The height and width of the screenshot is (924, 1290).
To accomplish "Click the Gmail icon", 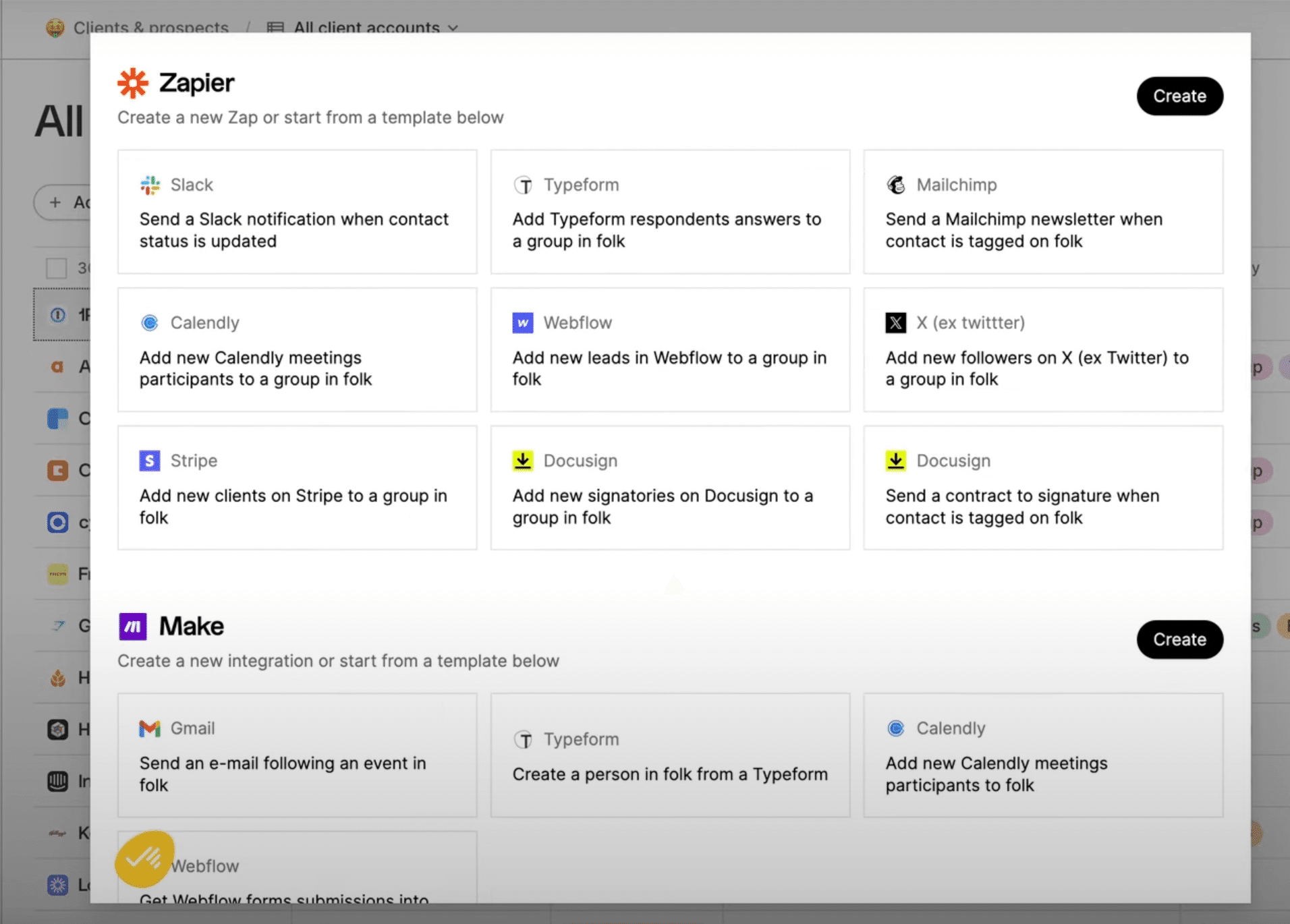I will click(150, 728).
